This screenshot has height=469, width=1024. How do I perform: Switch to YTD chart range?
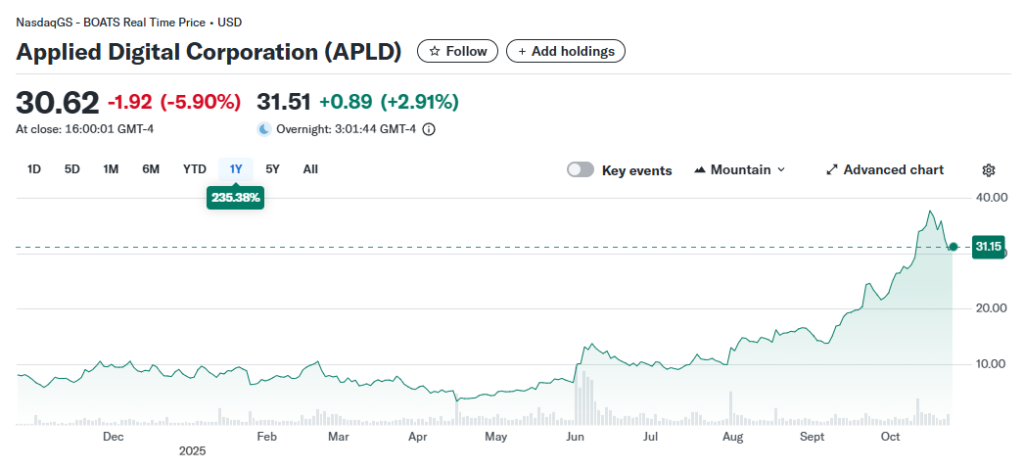pyautogui.click(x=194, y=169)
